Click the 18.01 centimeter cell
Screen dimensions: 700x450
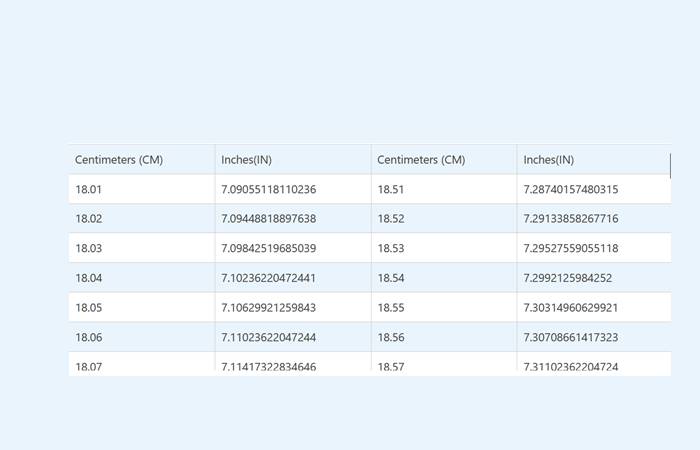tap(142, 189)
